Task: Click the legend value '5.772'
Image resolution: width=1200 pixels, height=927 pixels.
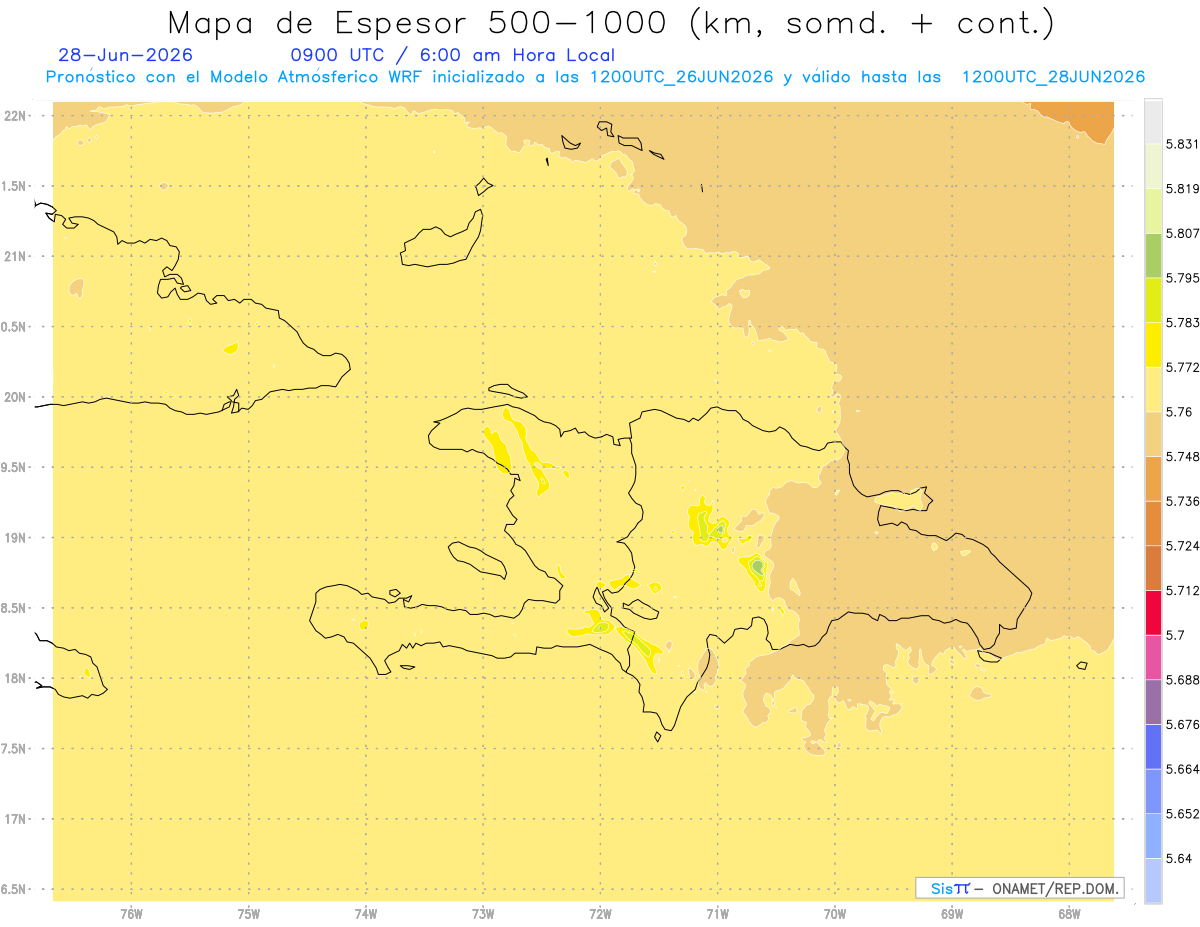Action: 1183,367
